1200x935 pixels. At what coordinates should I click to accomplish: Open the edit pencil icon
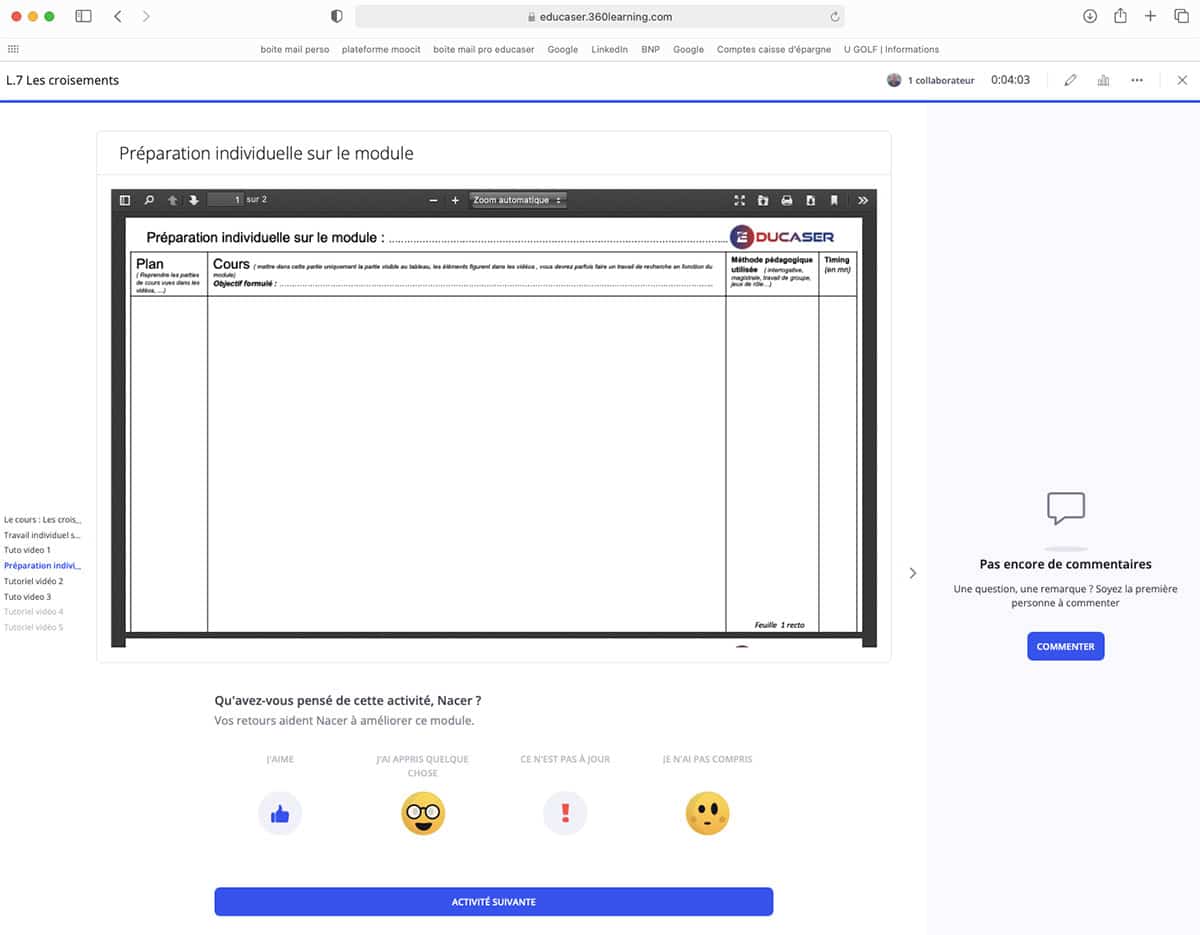[x=1070, y=80]
